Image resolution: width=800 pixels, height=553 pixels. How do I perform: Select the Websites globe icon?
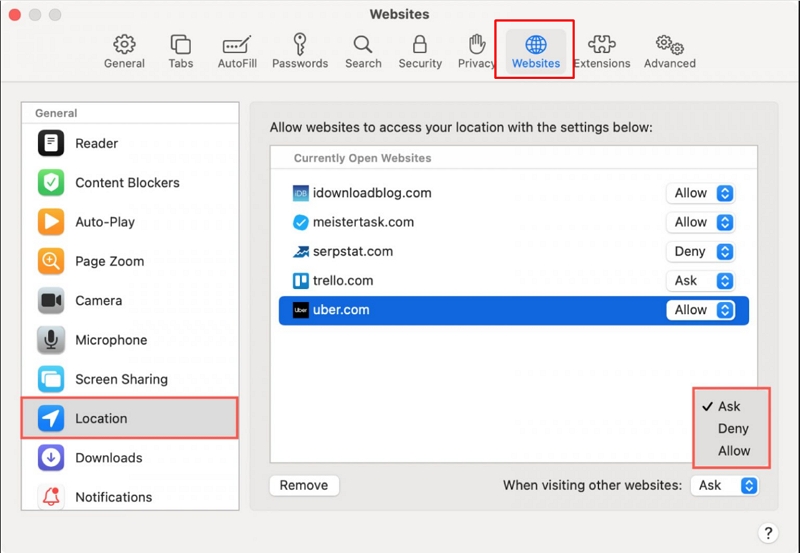click(x=536, y=52)
